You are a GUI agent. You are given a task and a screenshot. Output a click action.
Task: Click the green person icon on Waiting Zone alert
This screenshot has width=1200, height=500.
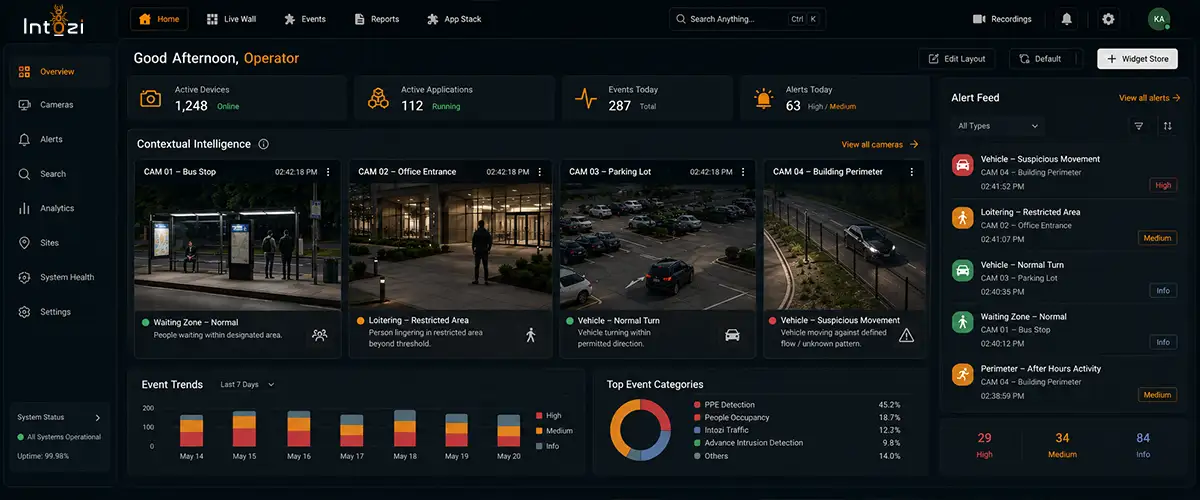962,322
